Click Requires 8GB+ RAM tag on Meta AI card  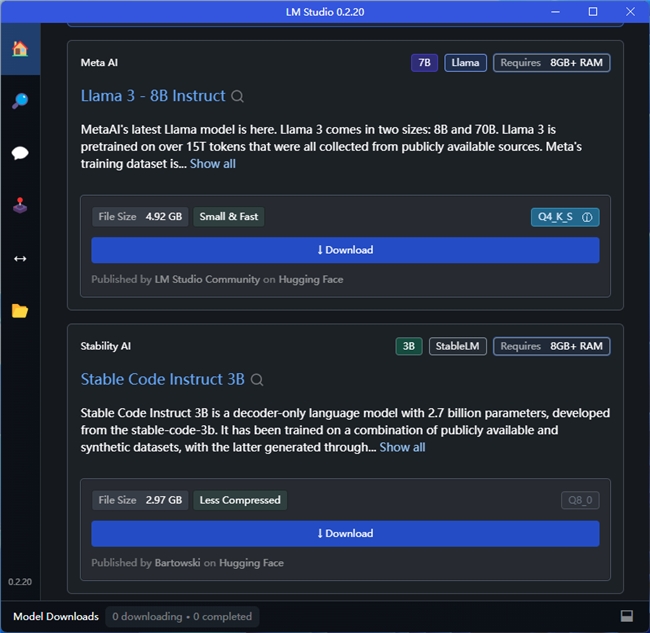pyautogui.click(x=551, y=63)
